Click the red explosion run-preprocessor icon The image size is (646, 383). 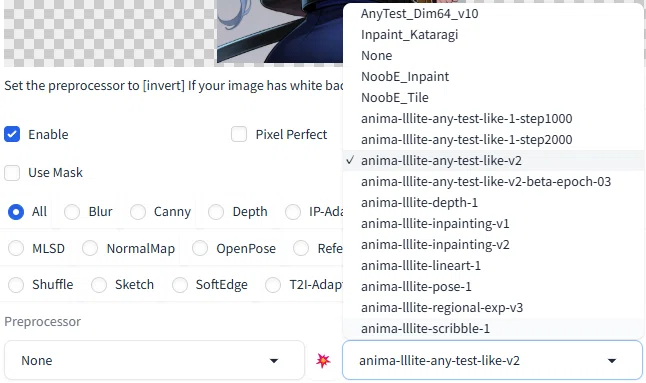[323, 360]
